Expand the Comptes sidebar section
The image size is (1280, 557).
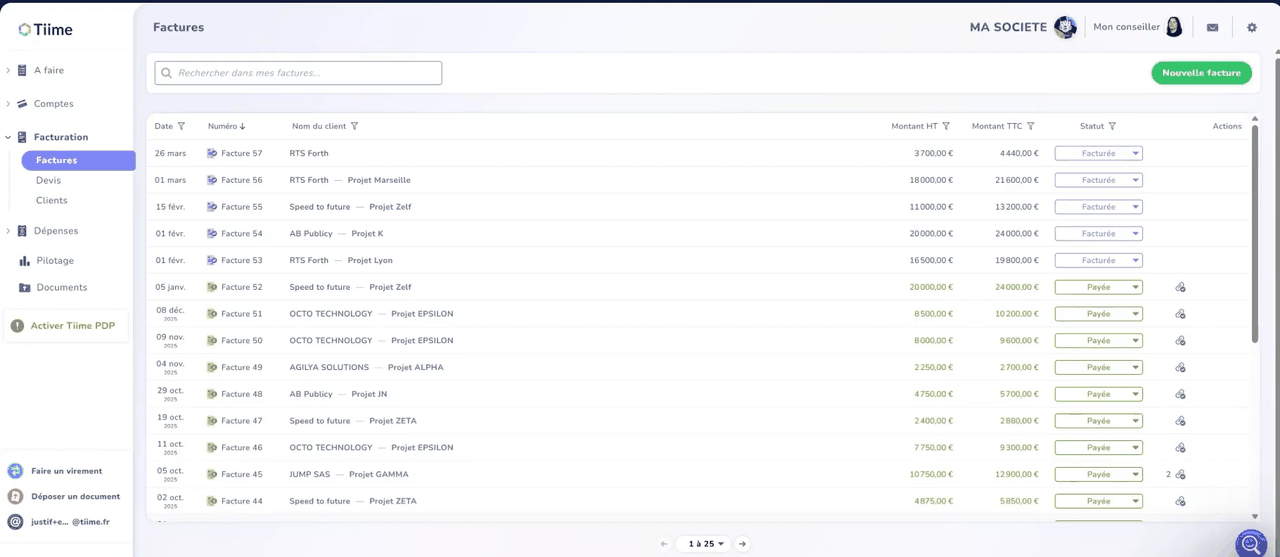pos(8,104)
